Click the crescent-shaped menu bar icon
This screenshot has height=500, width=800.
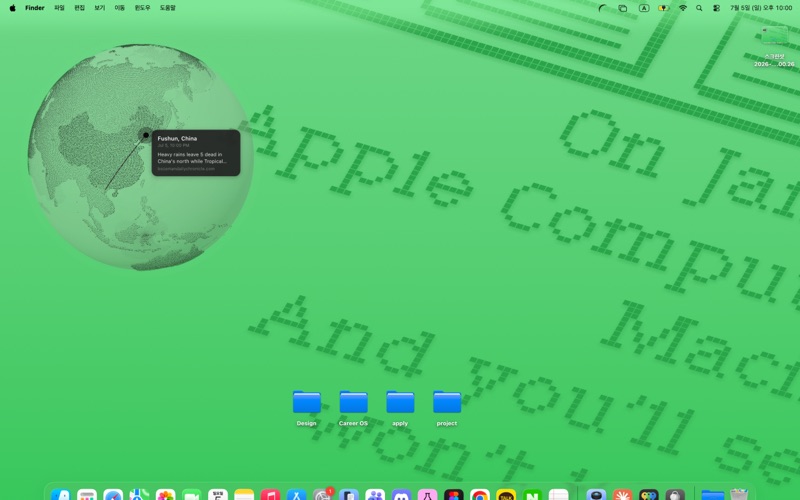[x=602, y=8]
